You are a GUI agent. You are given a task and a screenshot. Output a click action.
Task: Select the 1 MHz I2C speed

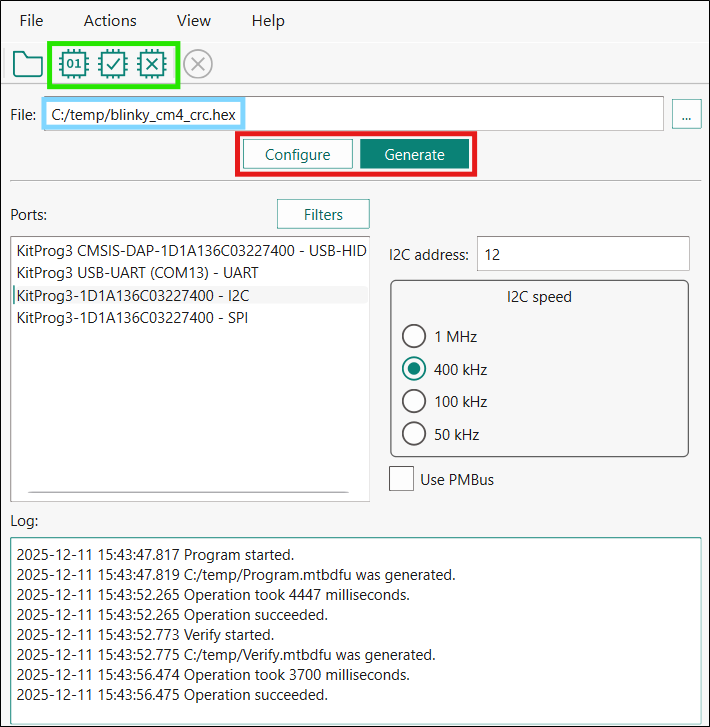(x=414, y=337)
